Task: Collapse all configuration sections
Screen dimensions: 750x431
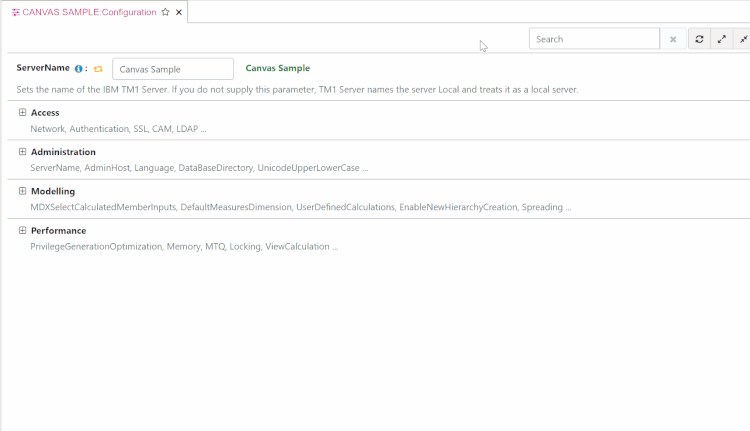Action: (x=743, y=39)
